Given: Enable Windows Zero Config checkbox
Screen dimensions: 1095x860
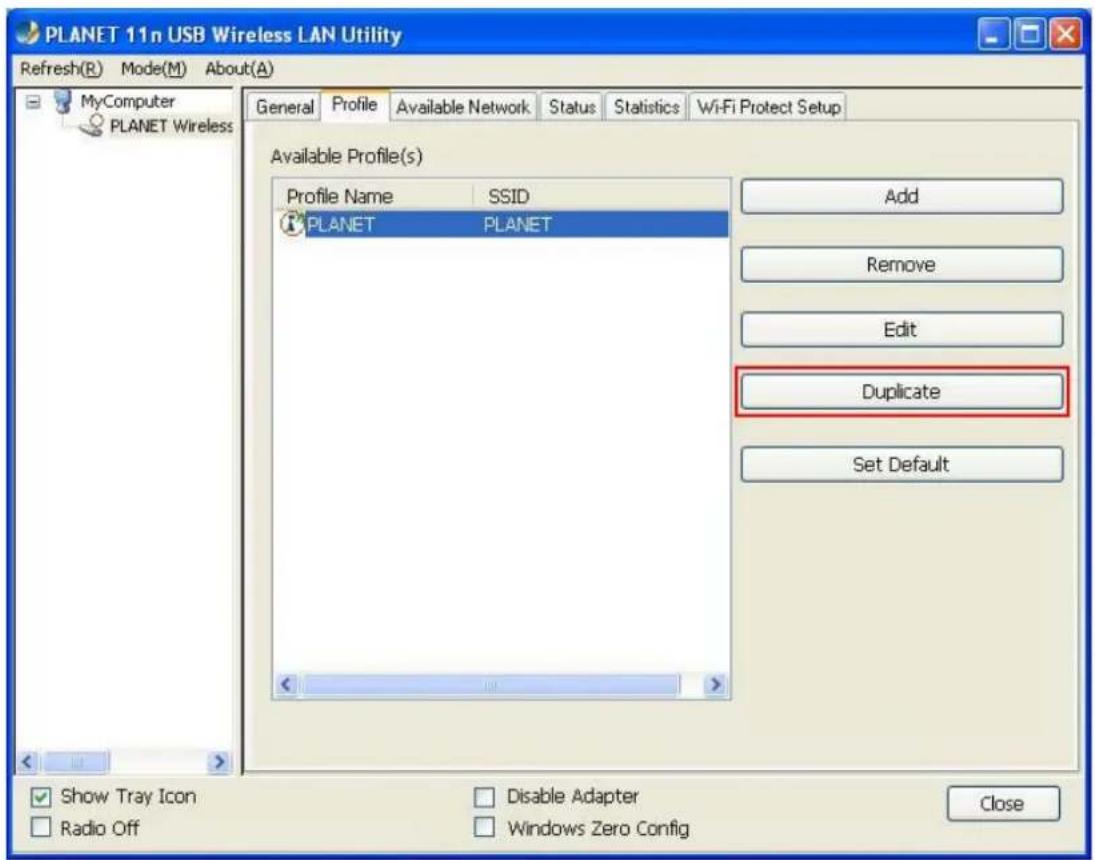Looking at the screenshot, I should (484, 828).
